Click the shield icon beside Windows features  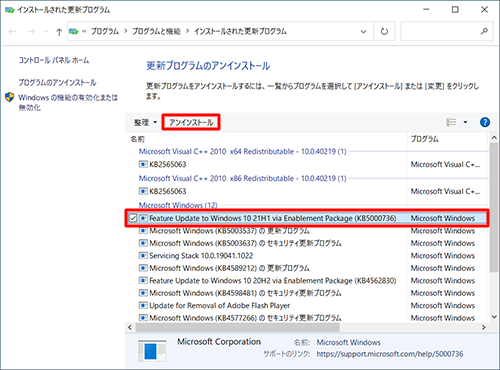click(10, 97)
